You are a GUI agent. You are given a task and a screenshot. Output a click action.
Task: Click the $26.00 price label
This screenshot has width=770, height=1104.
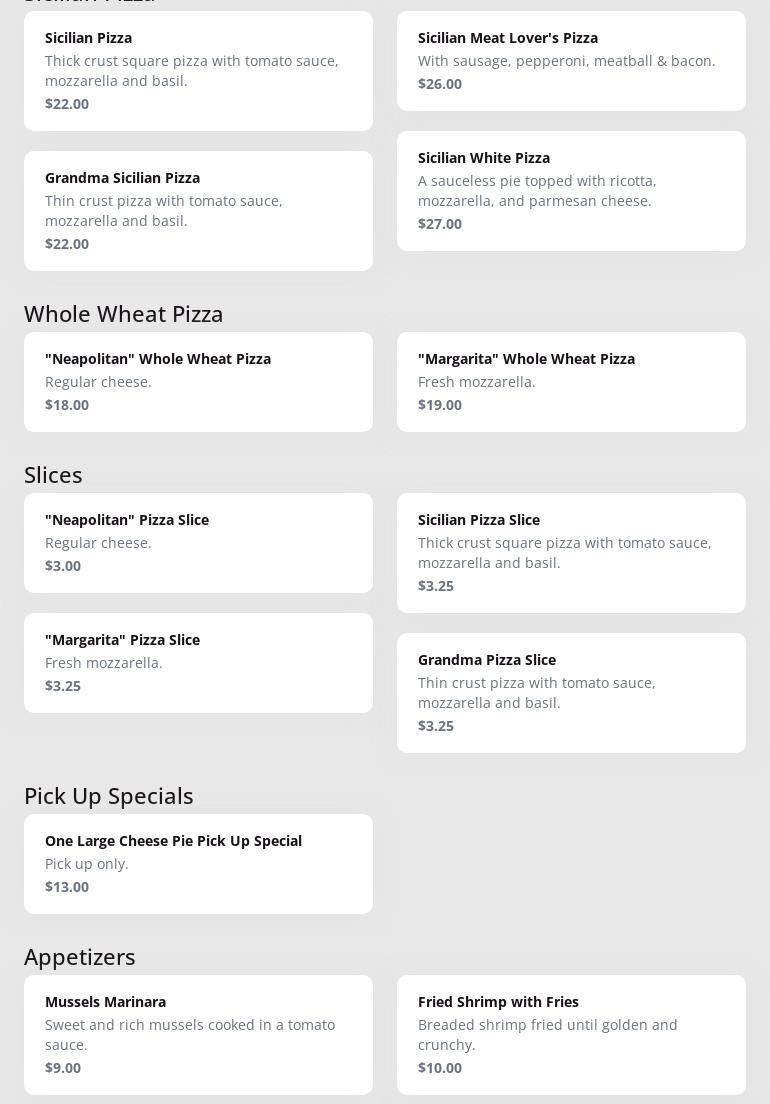pos(440,84)
